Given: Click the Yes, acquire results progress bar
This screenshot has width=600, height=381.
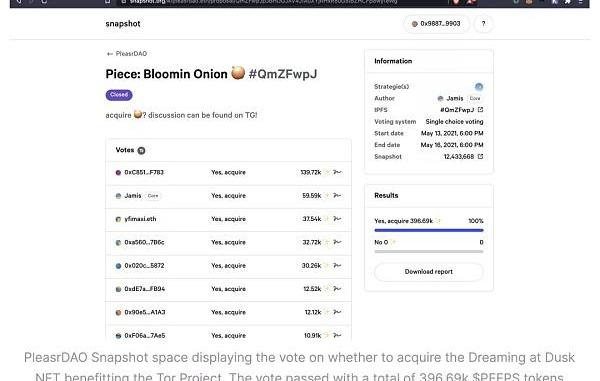Looking at the screenshot, I should [429, 230].
